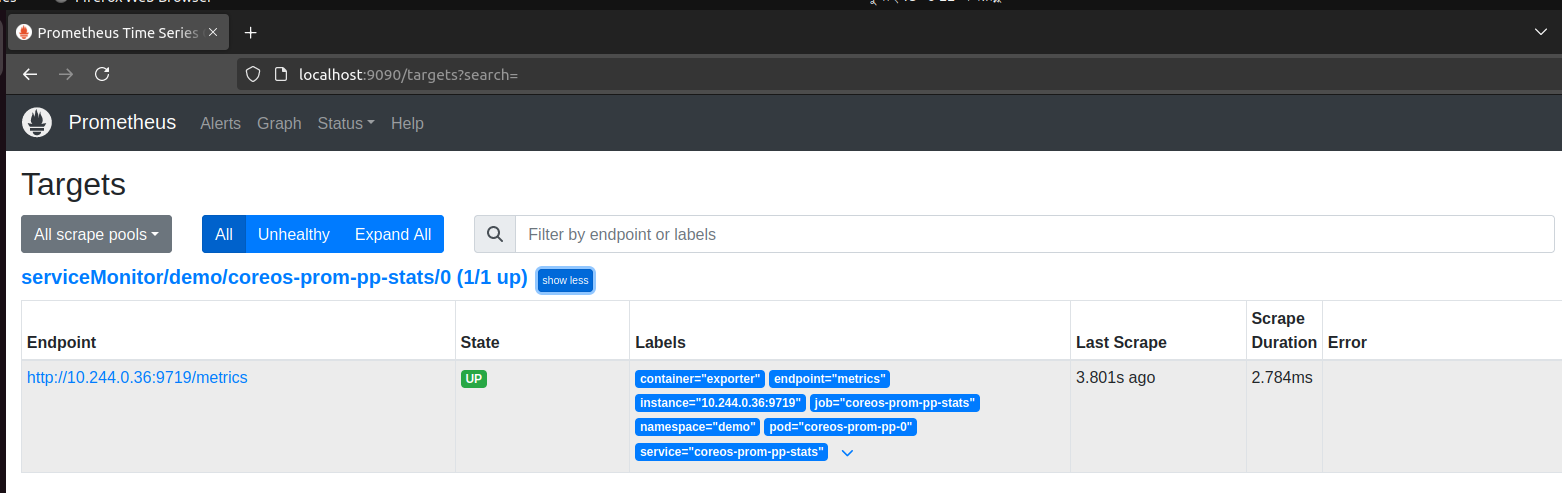1562x493 pixels.
Task: Open the Status menu dropdown
Action: pos(345,123)
